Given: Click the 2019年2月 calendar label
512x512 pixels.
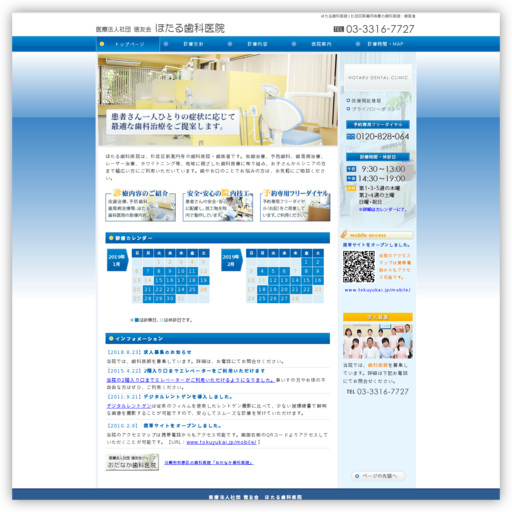Looking at the screenshot, I should (x=231, y=260).
